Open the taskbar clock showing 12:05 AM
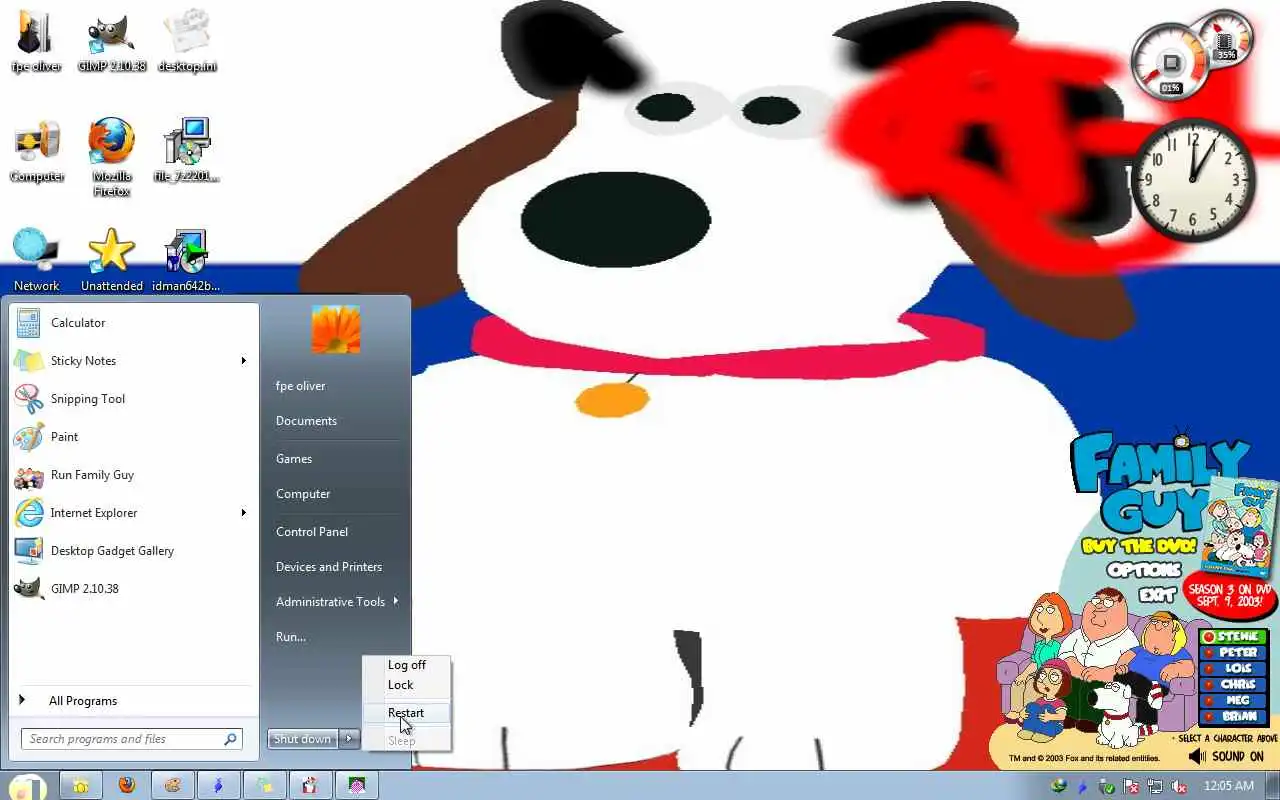The width and height of the screenshot is (1280, 800). [1229, 786]
